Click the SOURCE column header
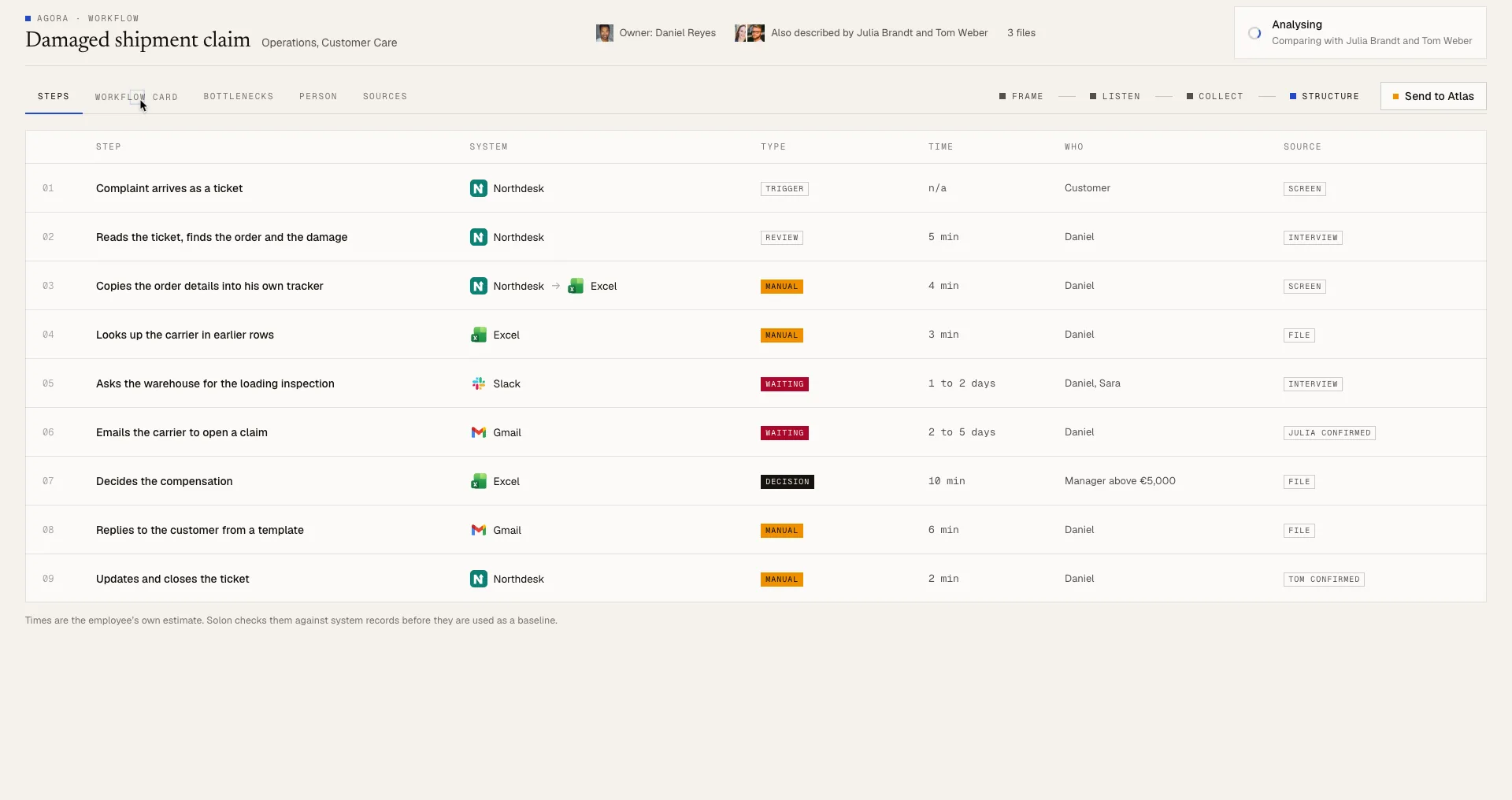 tap(1303, 146)
